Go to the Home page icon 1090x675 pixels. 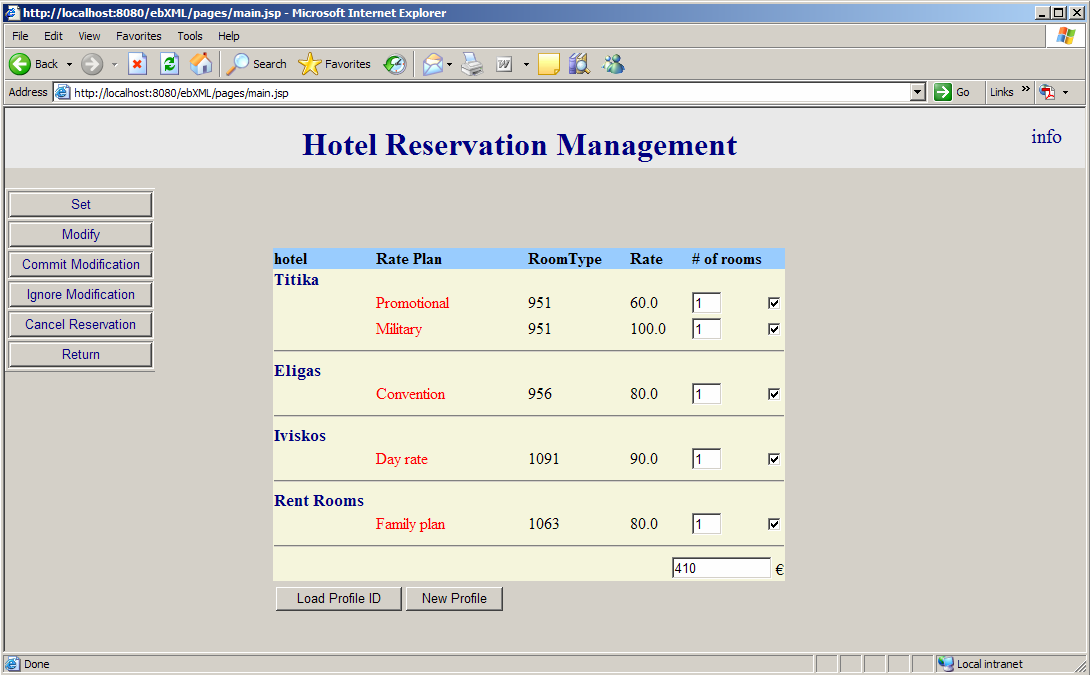coord(201,64)
